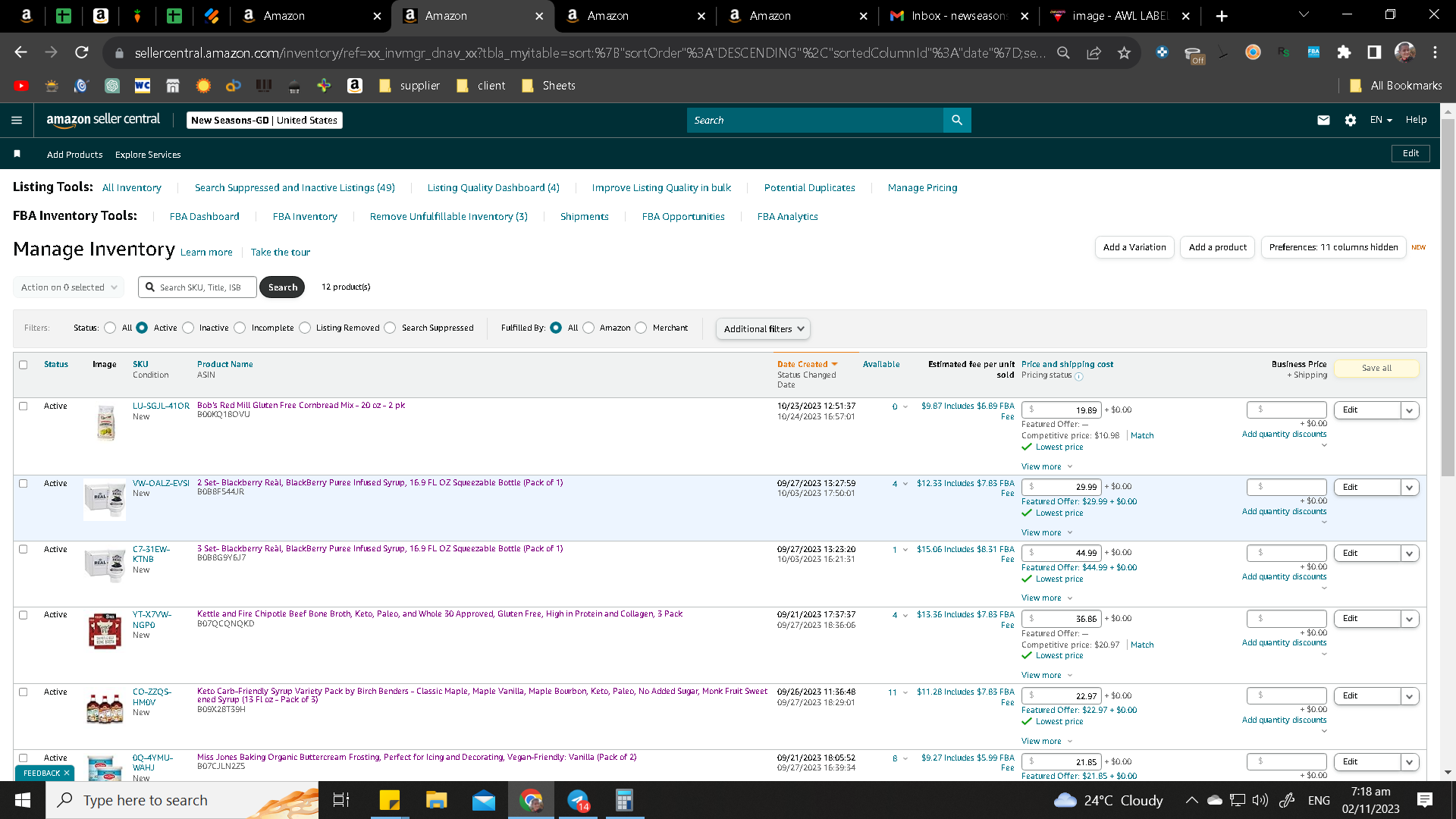The image size is (1456, 819).
Task: Expand available quantity arrow for Keto Syrup row
Action: [x=905, y=692]
